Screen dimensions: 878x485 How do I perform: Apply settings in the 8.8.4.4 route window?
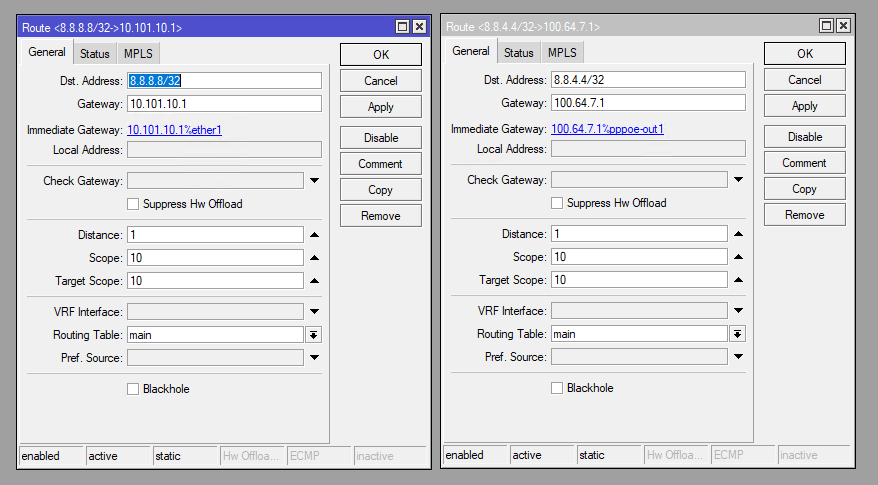pos(805,106)
